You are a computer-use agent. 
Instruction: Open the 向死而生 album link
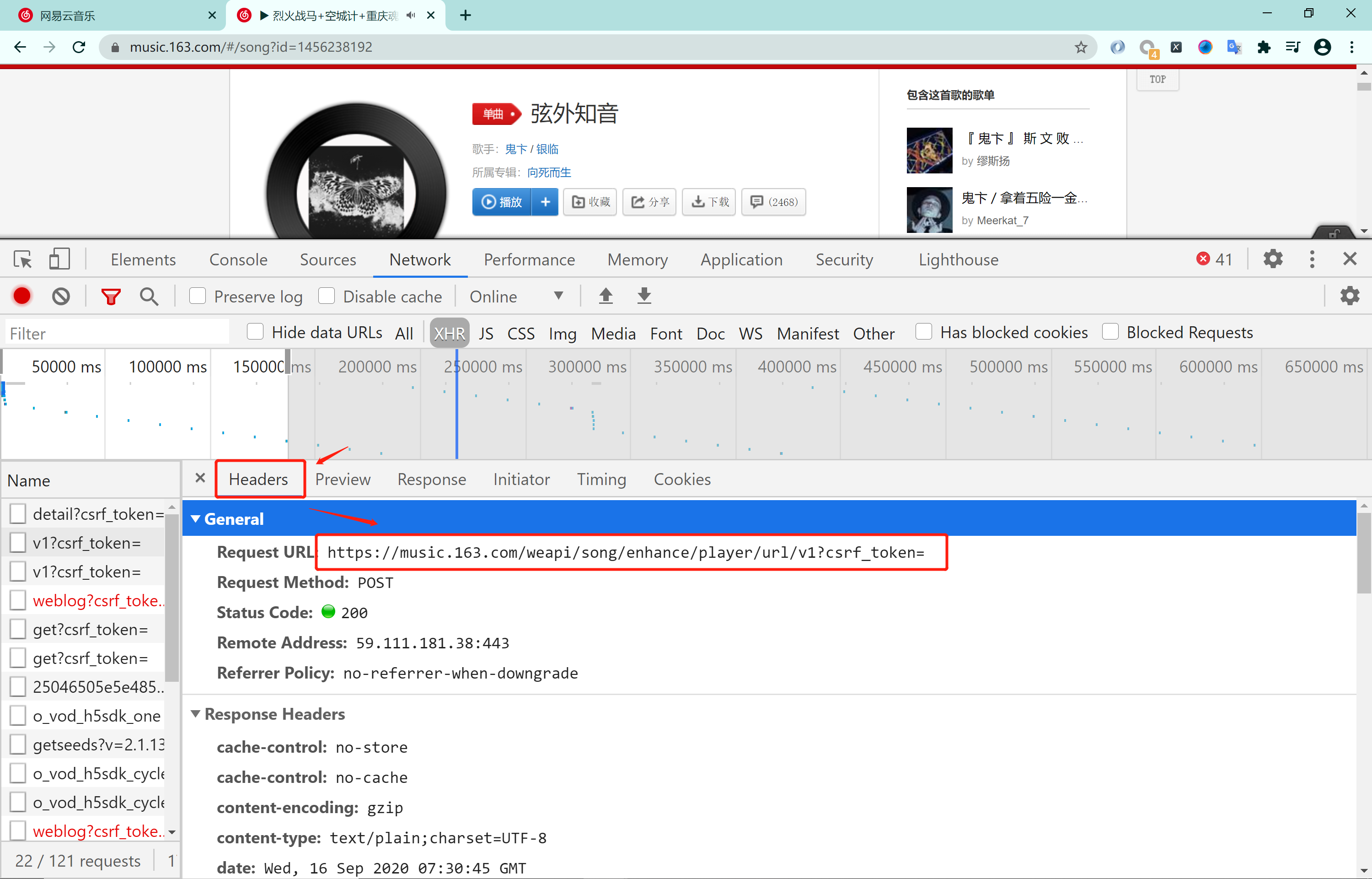[549, 173]
